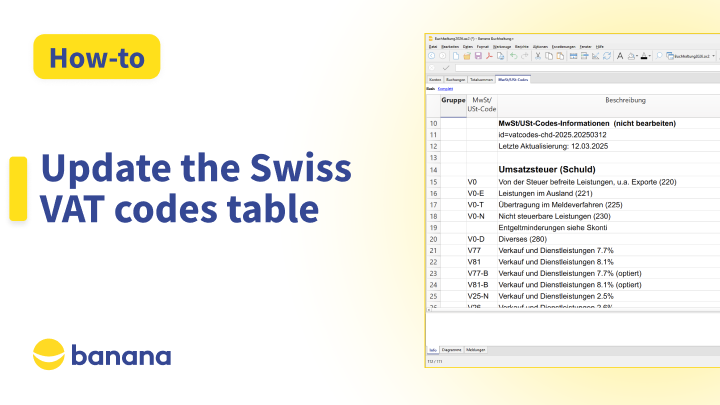Click the Komplett view link

tap(445, 89)
